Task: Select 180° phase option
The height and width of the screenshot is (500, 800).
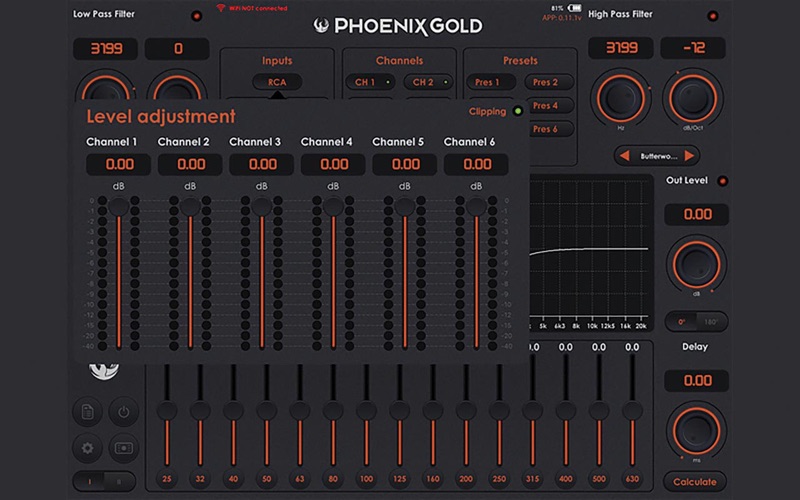Action: (711, 322)
